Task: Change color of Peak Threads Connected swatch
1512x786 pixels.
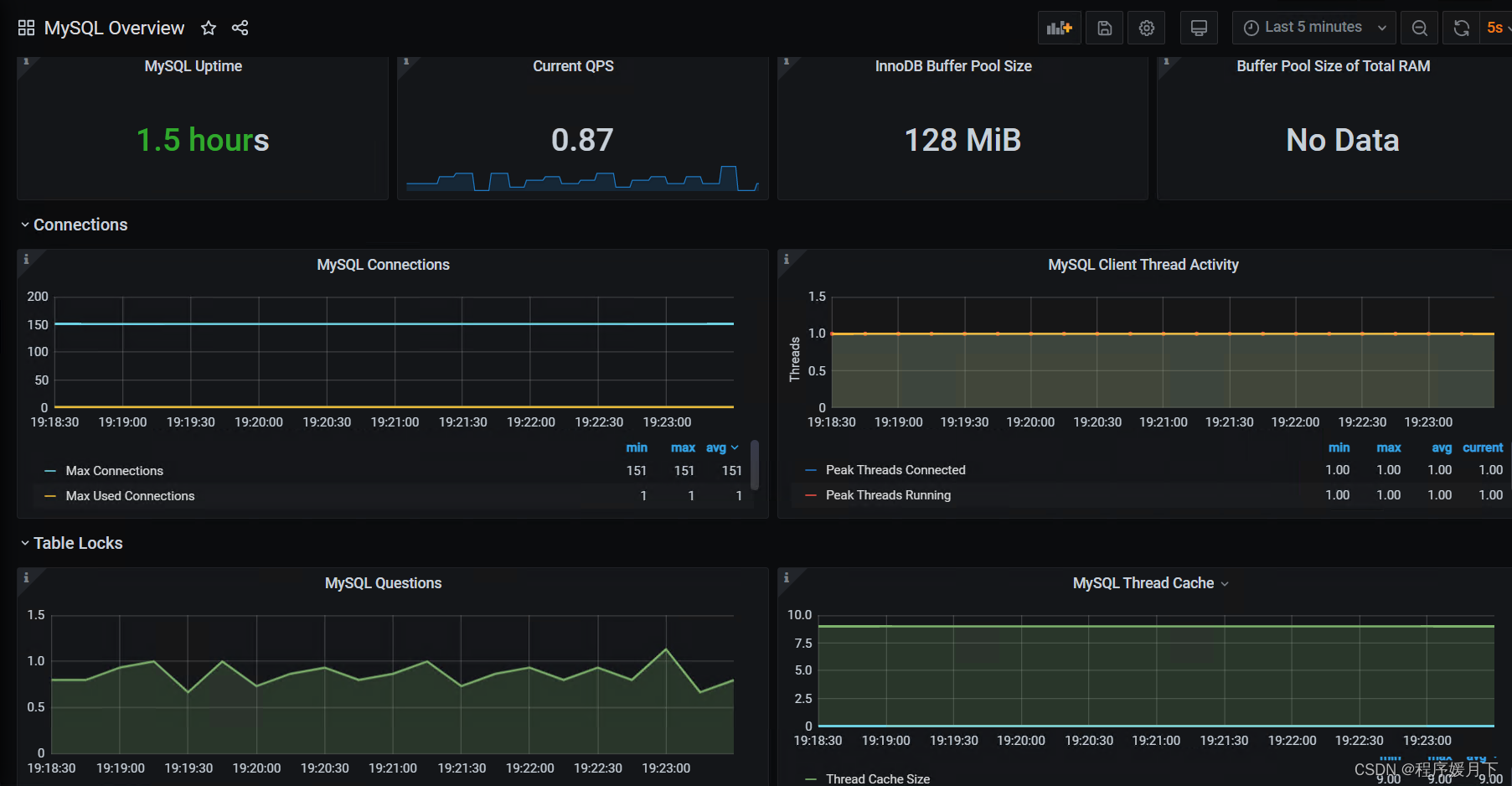Action: 810,470
